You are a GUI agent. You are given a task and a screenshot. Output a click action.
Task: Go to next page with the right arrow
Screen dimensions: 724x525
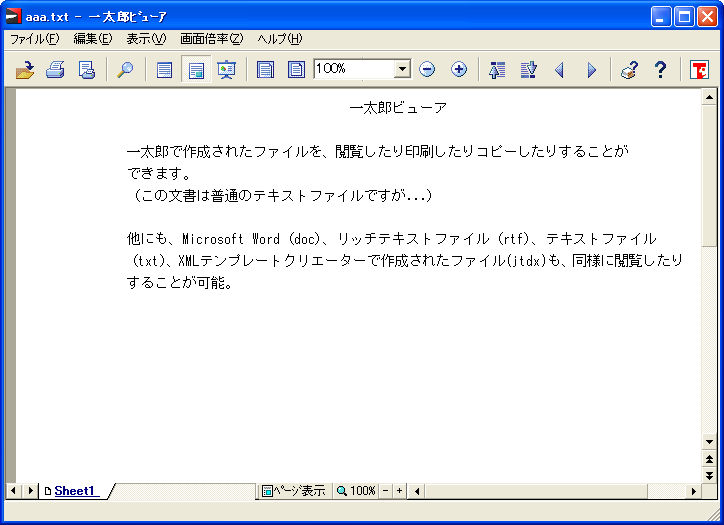[x=591, y=70]
